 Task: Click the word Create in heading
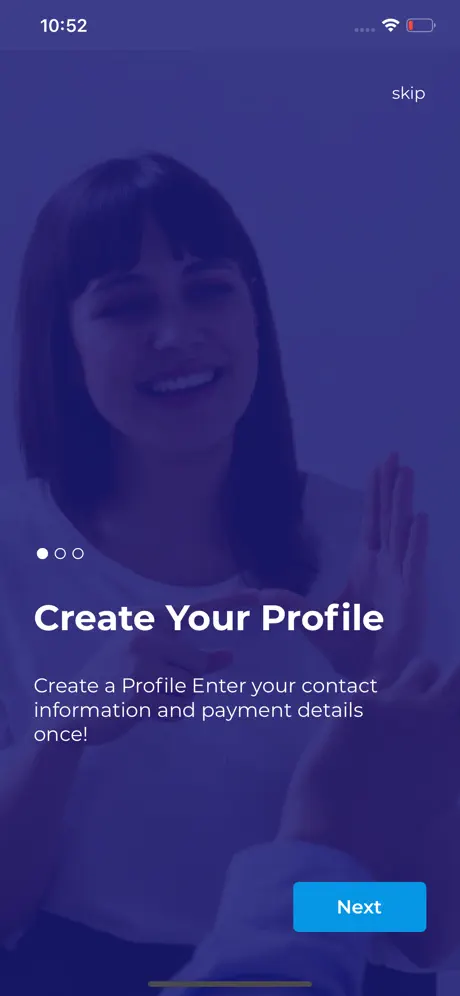tap(94, 618)
